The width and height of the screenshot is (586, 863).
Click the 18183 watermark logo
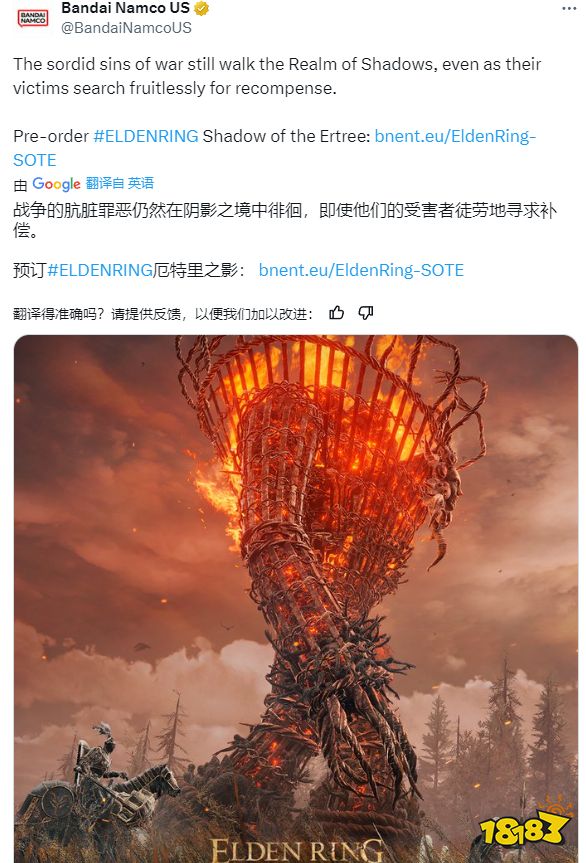click(523, 828)
